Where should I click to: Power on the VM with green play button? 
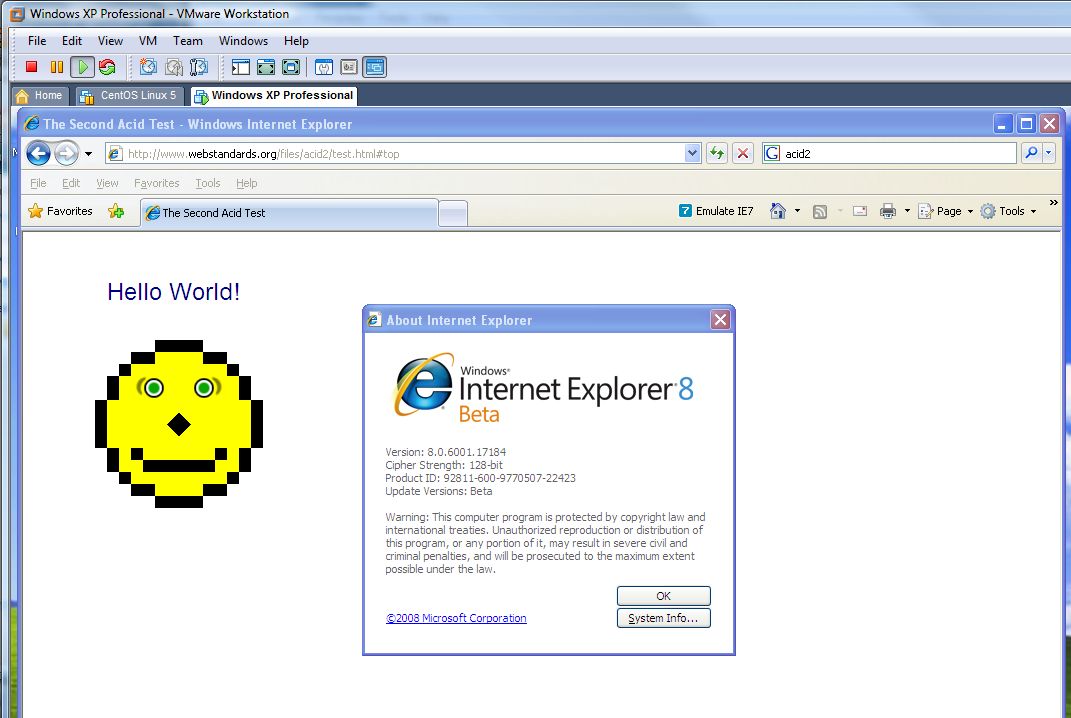(x=83, y=67)
